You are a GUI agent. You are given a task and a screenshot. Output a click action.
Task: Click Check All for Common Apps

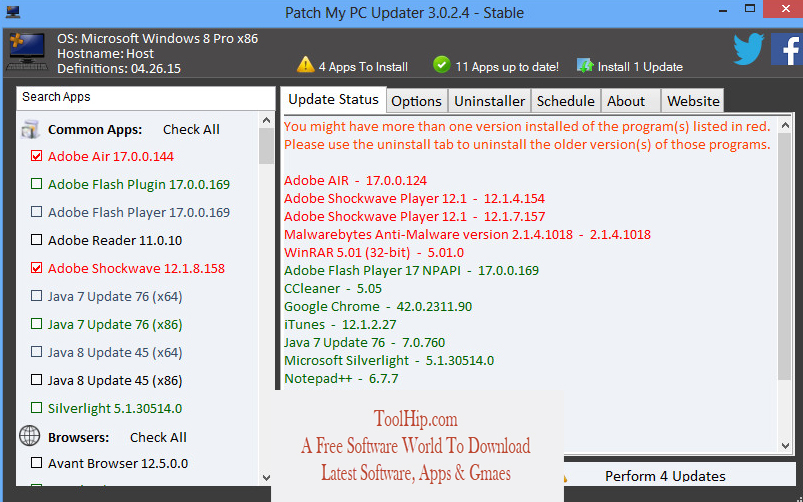tap(191, 130)
